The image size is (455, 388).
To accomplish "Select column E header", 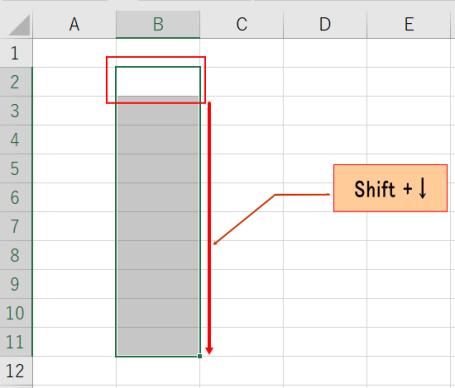I will click(409, 24).
